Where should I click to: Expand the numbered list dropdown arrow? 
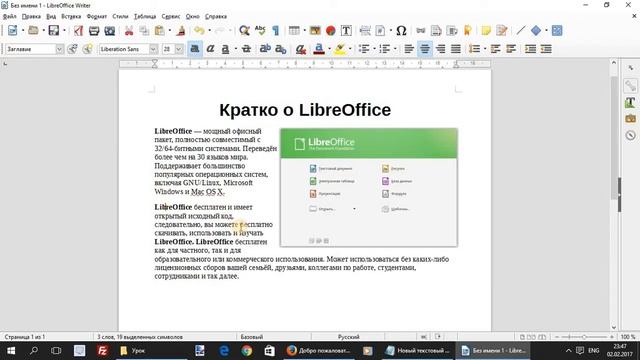click(x=395, y=49)
